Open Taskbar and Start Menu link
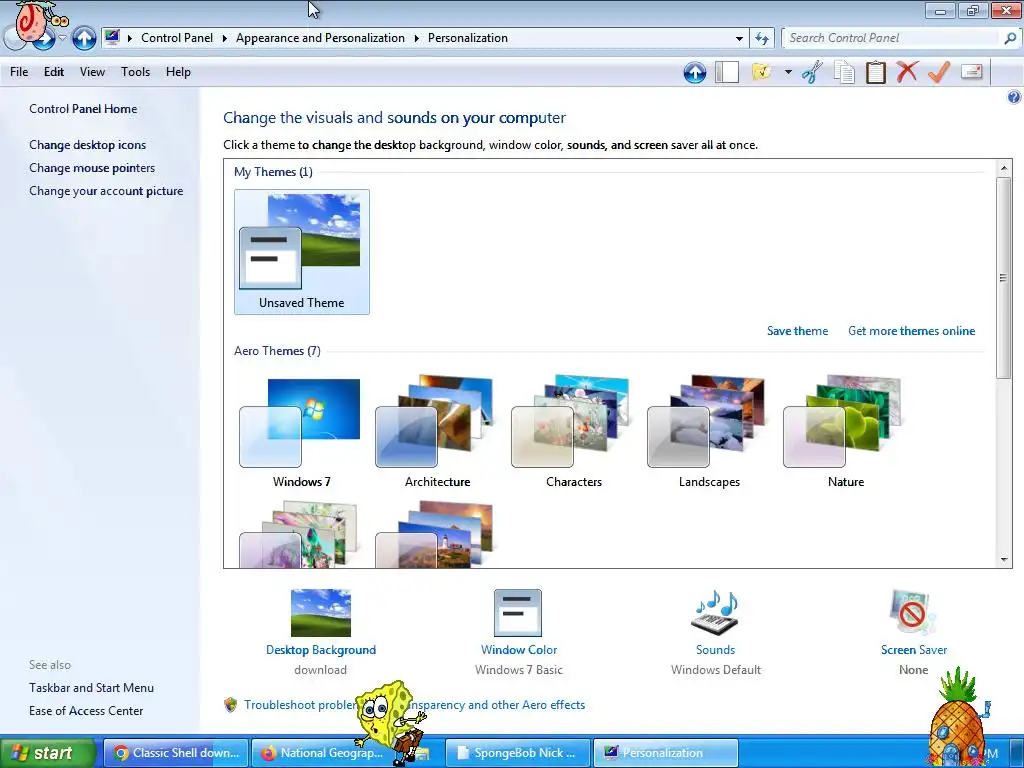 tap(91, 688)
